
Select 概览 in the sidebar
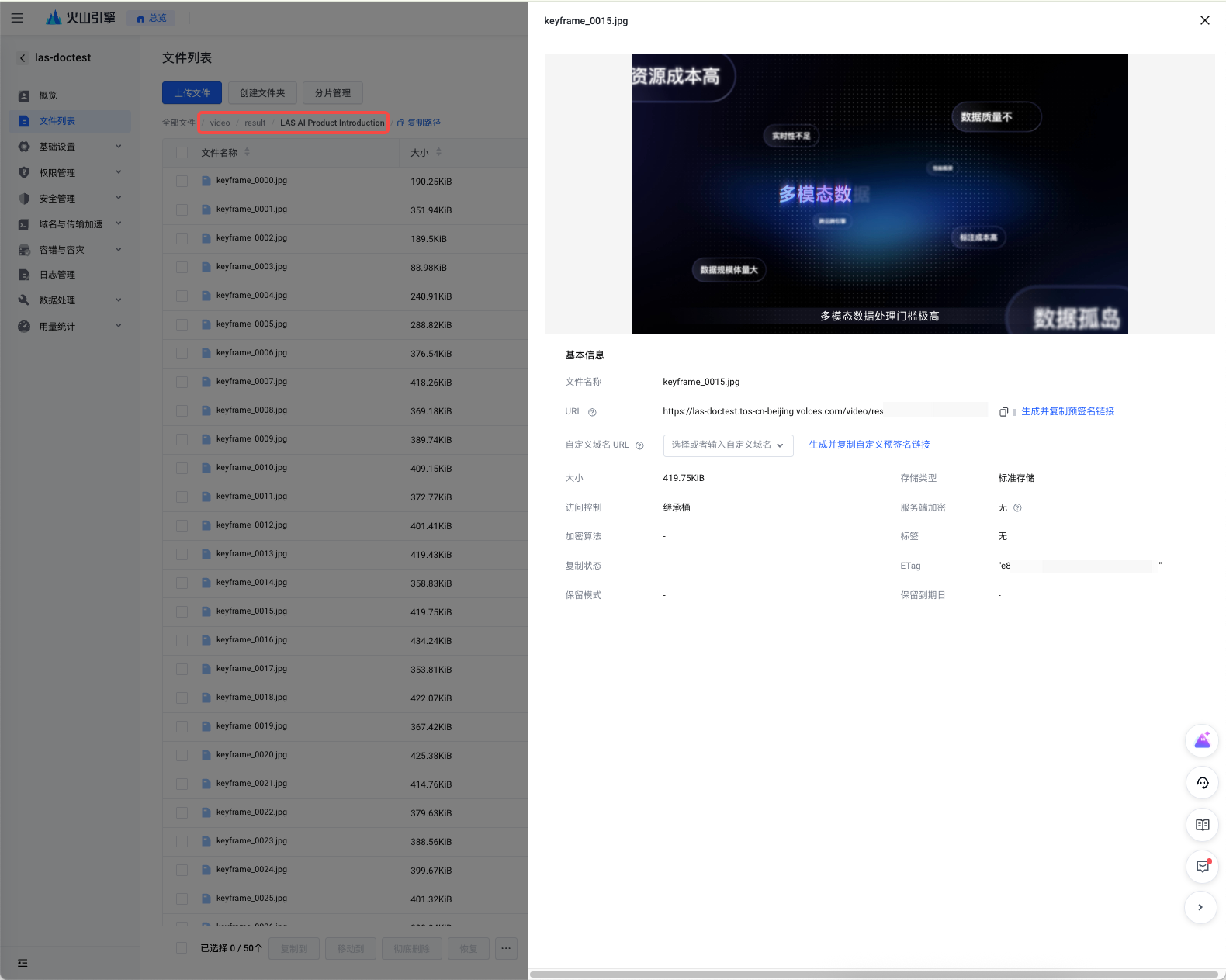[48, 95]
